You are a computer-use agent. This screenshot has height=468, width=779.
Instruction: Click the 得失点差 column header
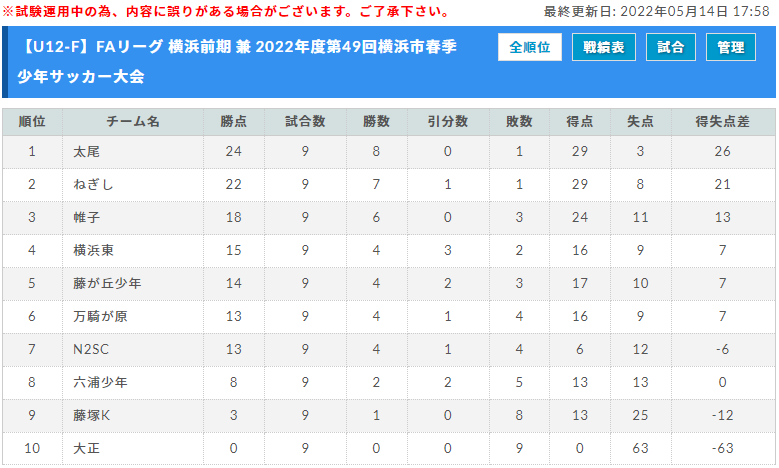coord(723,122)
